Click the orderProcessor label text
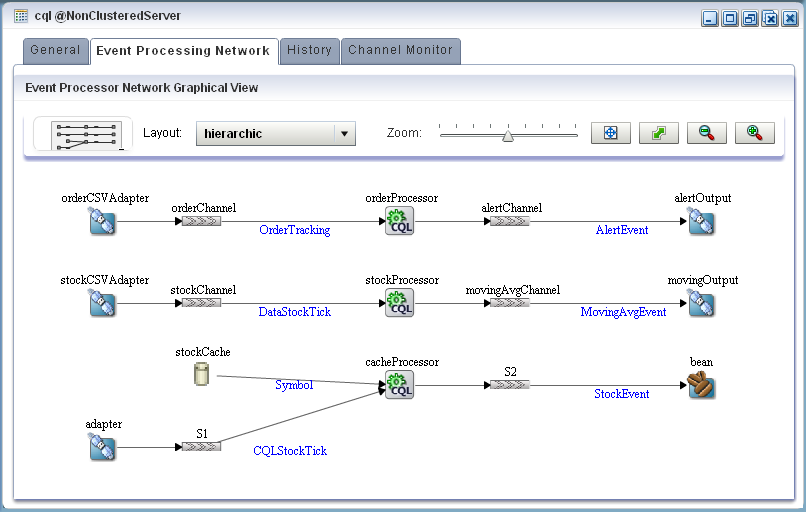806x512 pixels. (401, 198)
